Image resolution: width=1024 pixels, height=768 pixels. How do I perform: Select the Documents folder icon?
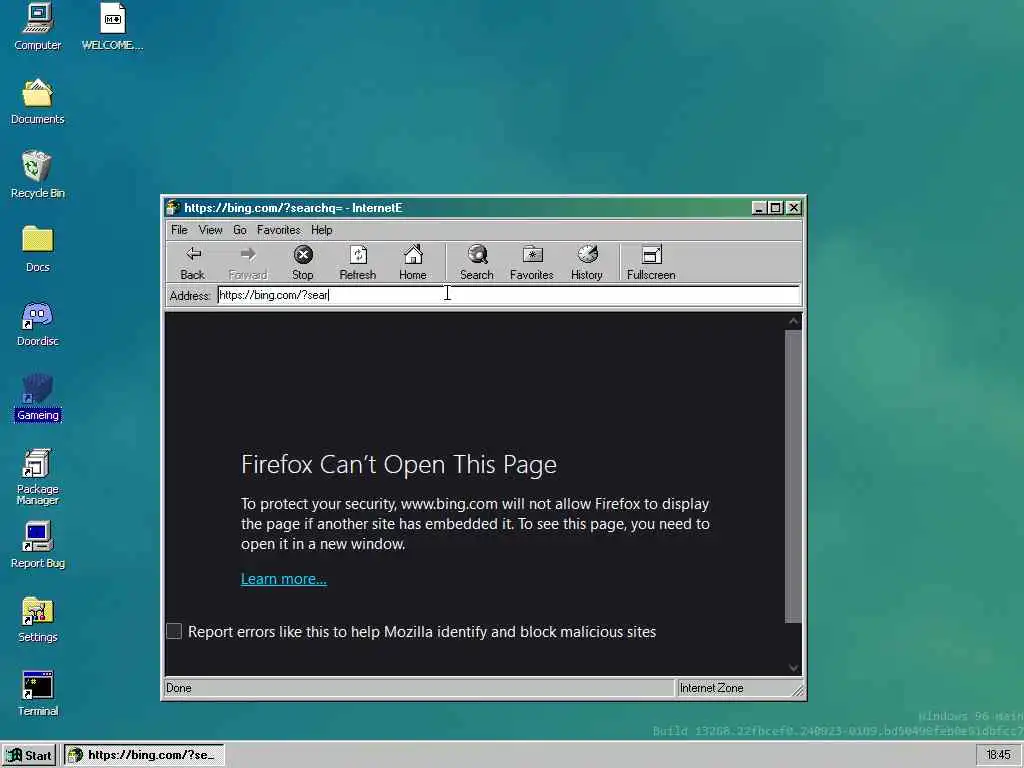pos(38,102)
